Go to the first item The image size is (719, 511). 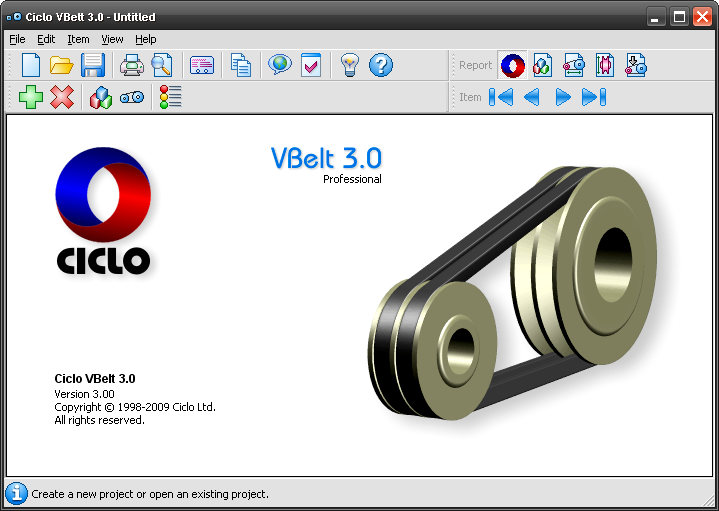point(501,98)
